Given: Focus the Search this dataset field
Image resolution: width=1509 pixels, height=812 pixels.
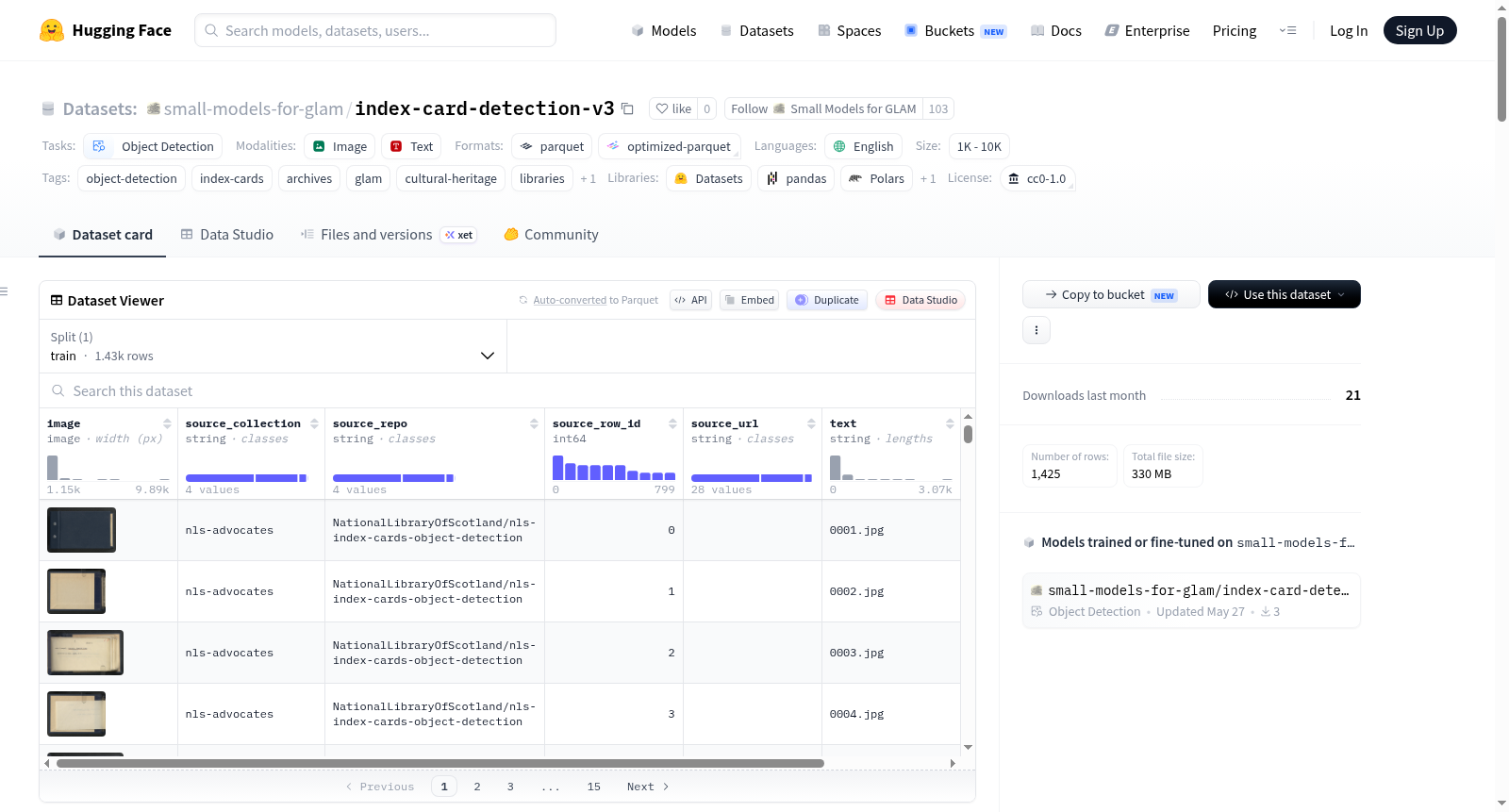Looking at the screenshot, I should pyautogui.click(x=507, y=390).
